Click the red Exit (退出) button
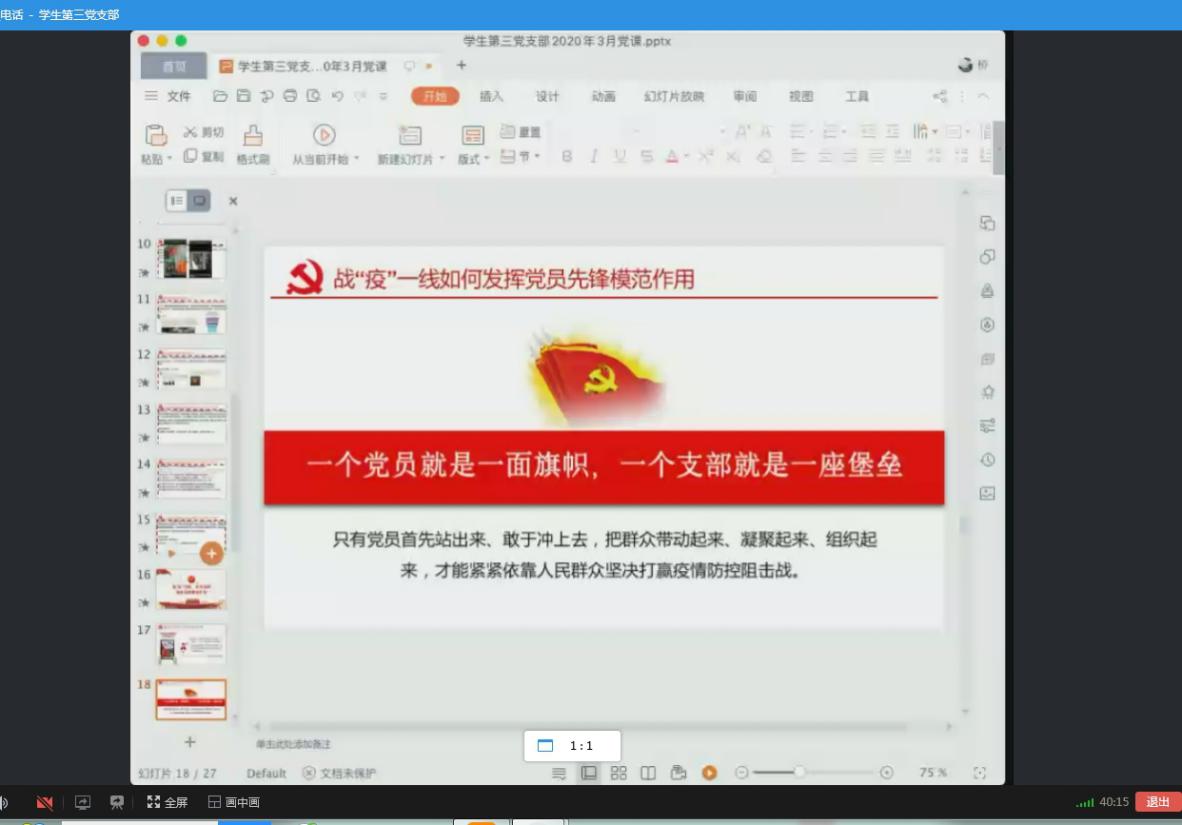 tap(1157, 802)
